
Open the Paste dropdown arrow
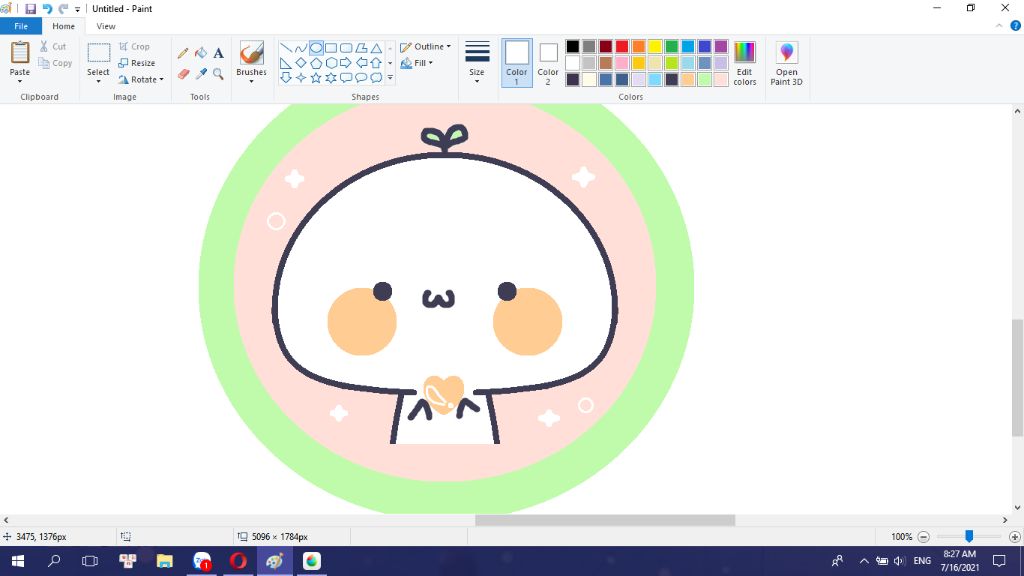[x=20, y=81]
